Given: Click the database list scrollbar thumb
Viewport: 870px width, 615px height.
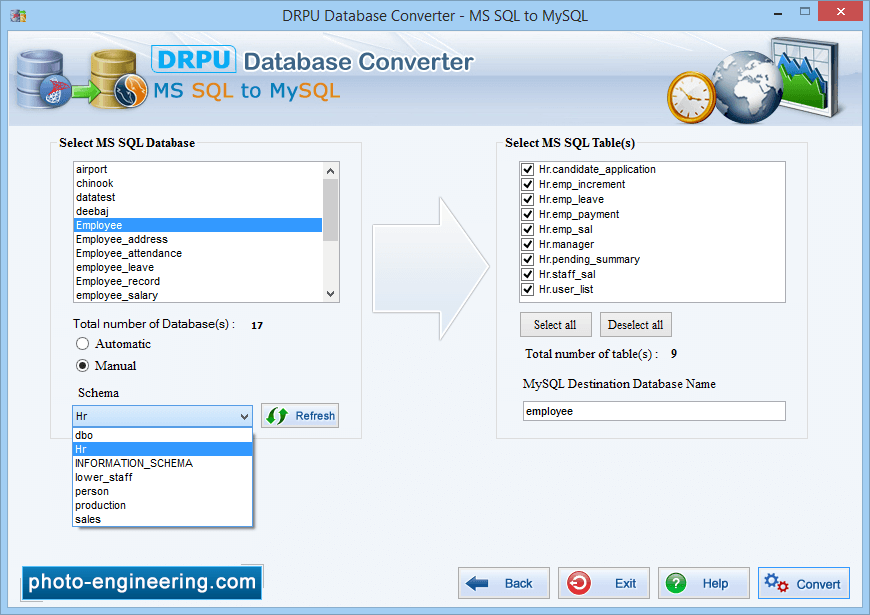Looking at the screenshot, I should pos(331,210).
